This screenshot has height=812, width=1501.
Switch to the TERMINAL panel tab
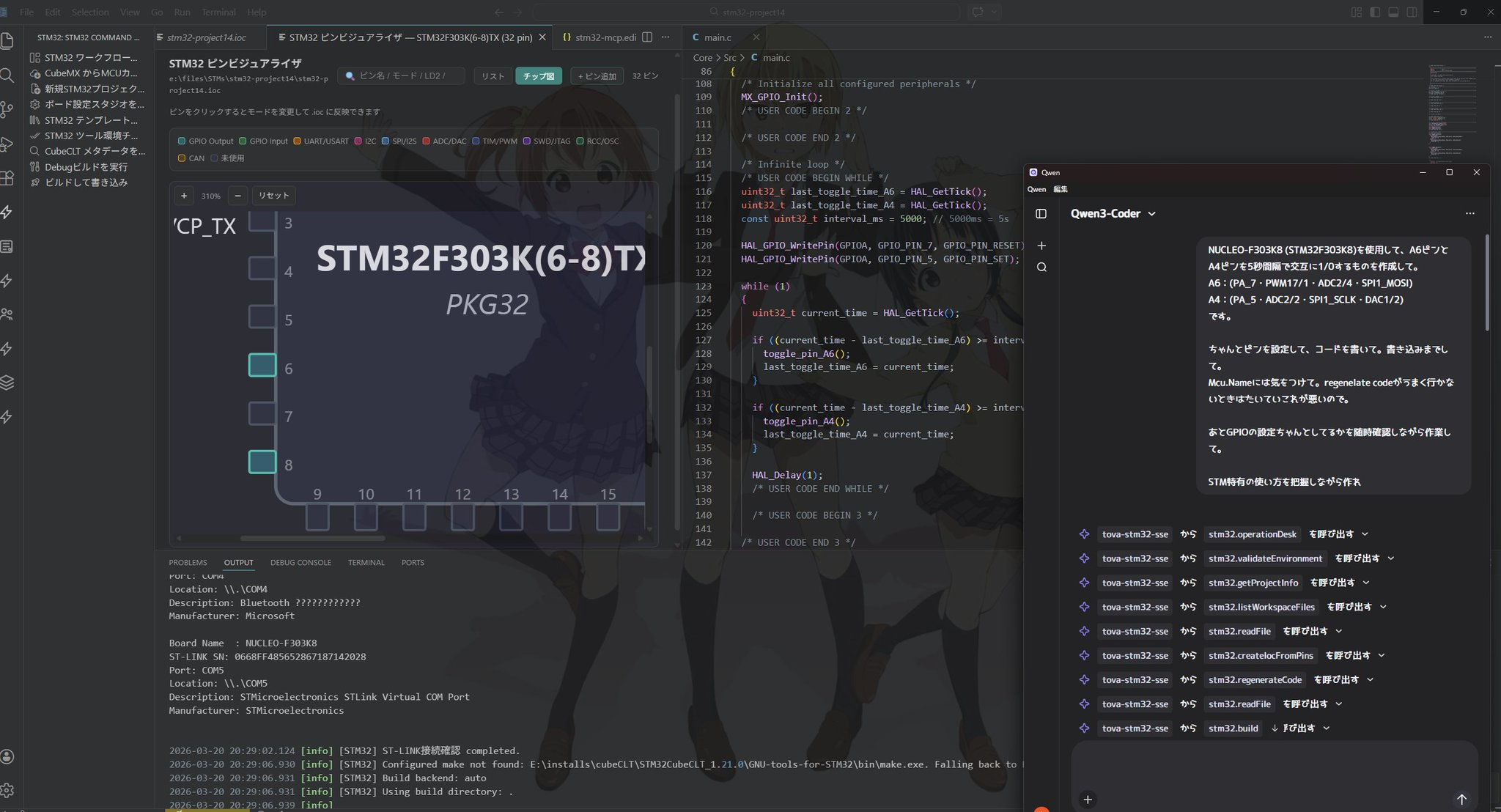click(x=366, y=562)
